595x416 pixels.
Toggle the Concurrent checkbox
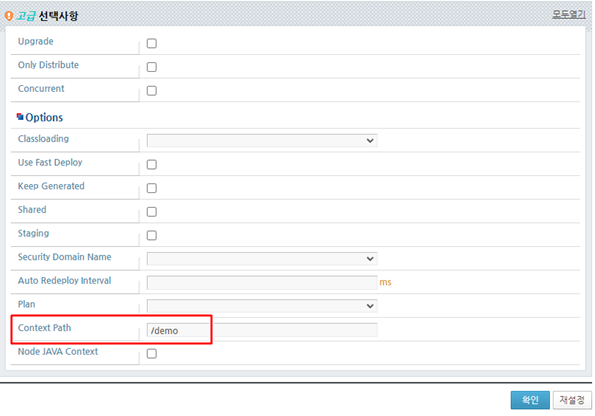[152, 91]
